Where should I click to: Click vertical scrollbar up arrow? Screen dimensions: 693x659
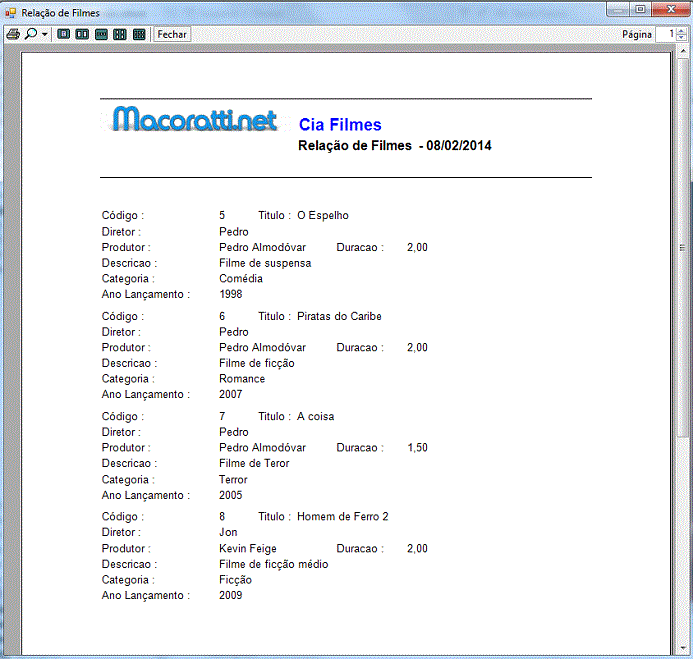(683, 51)
